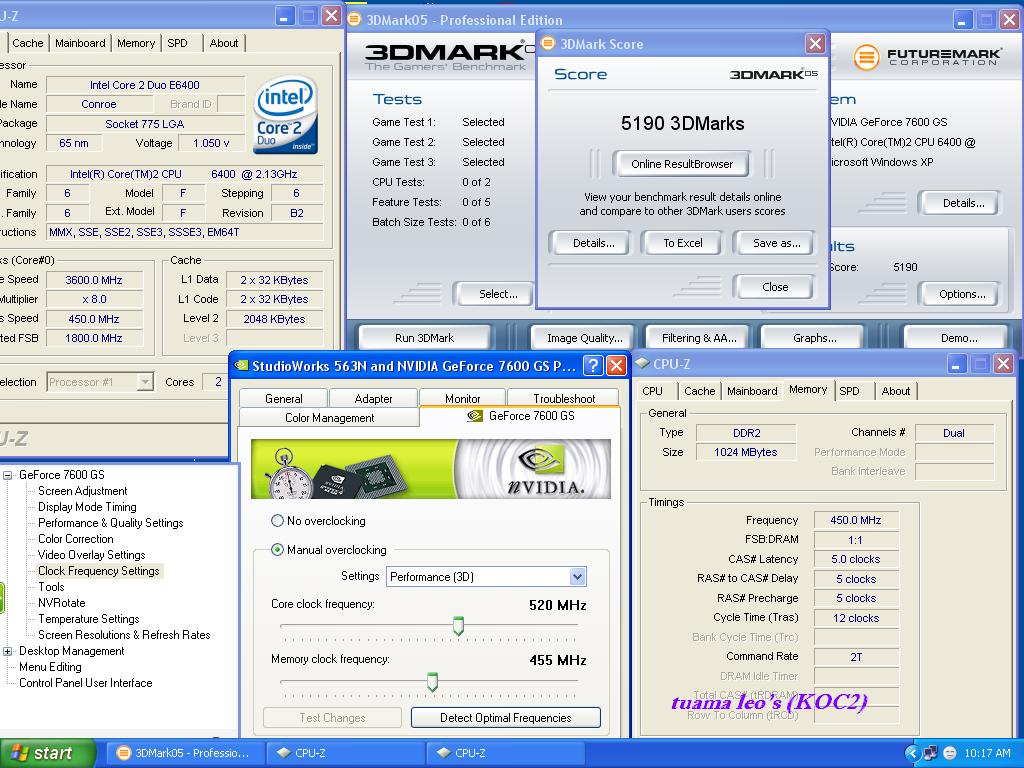
Task: Select the No overclocking radio button
Action: 277,520
